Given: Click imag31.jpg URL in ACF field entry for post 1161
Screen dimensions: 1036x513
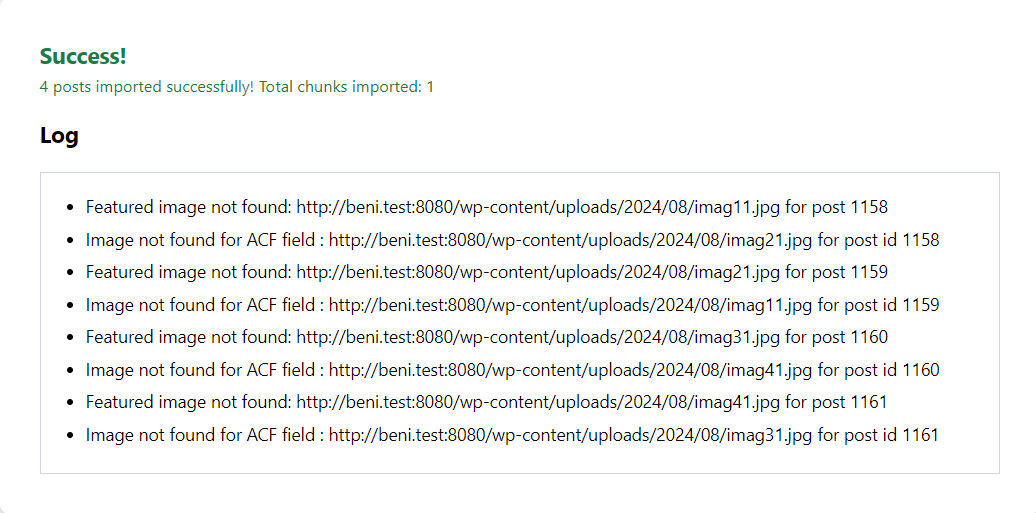Looking at the screenshot, I should click(x=570, y=435).
